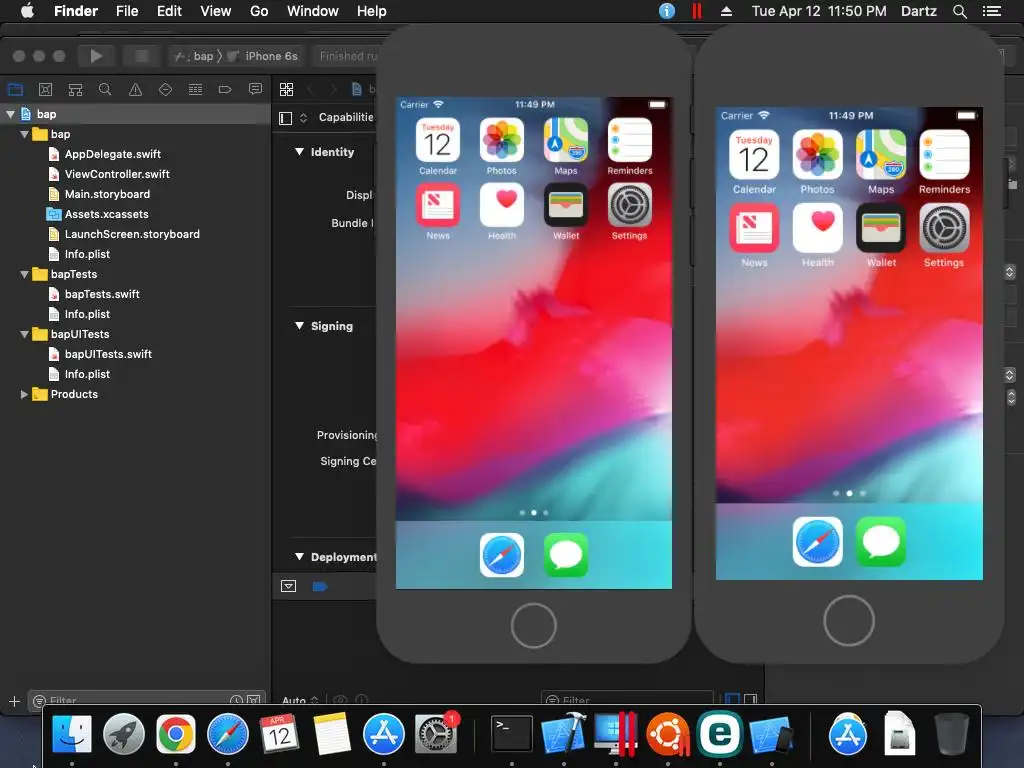The height and width of the screenshot is (768, 1024).
Task: Open the Issue navigator warning icon
Action: pos(135,89)
